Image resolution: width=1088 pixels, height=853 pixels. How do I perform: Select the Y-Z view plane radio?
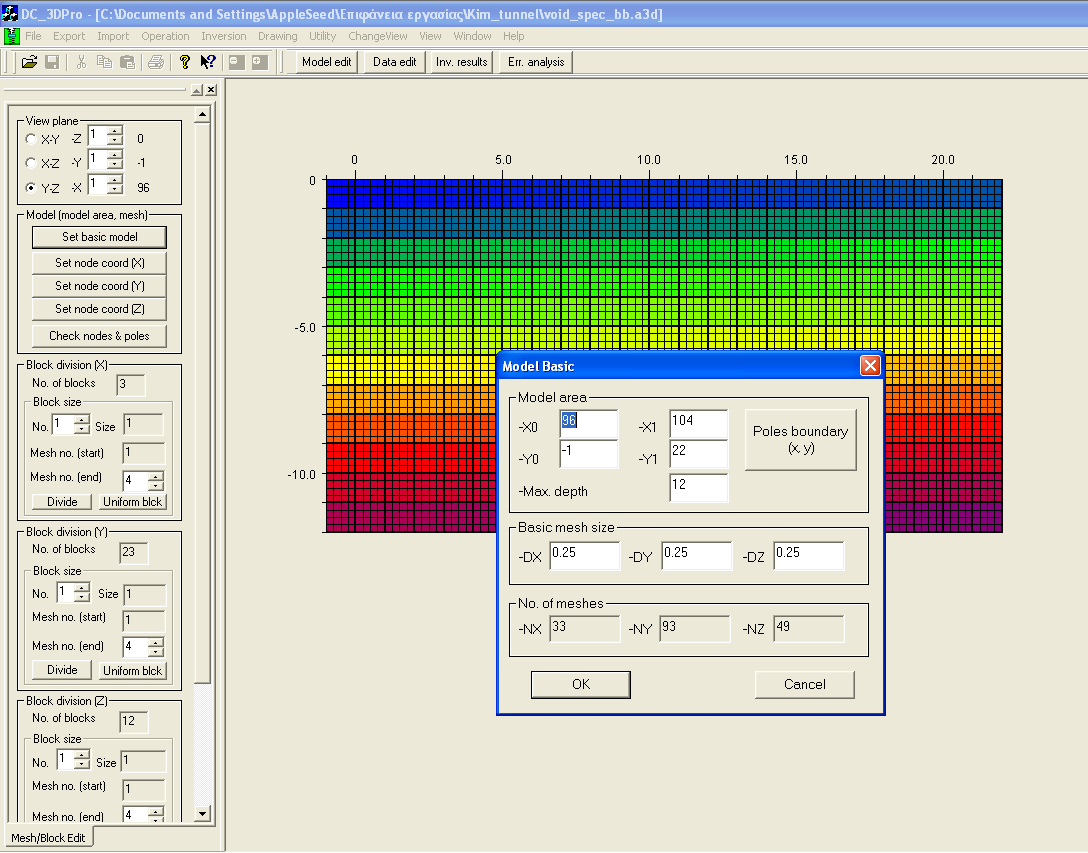click(31, 187)
